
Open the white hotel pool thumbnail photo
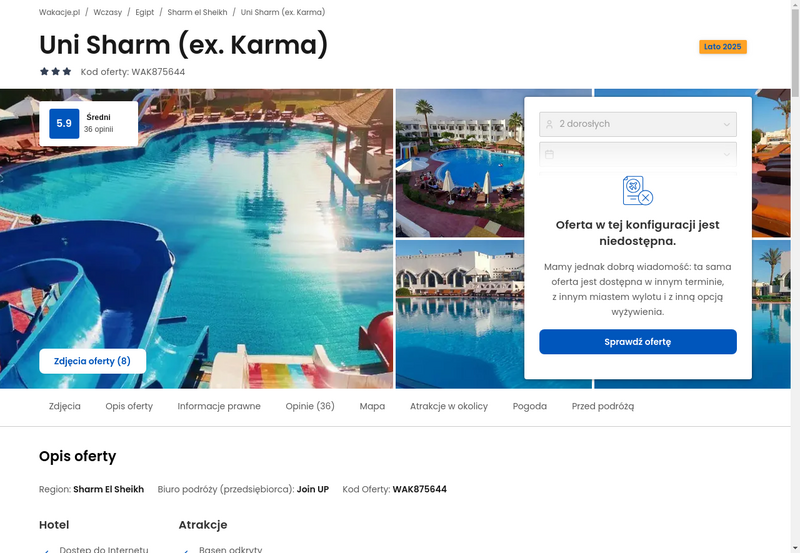tap(460, 314)
